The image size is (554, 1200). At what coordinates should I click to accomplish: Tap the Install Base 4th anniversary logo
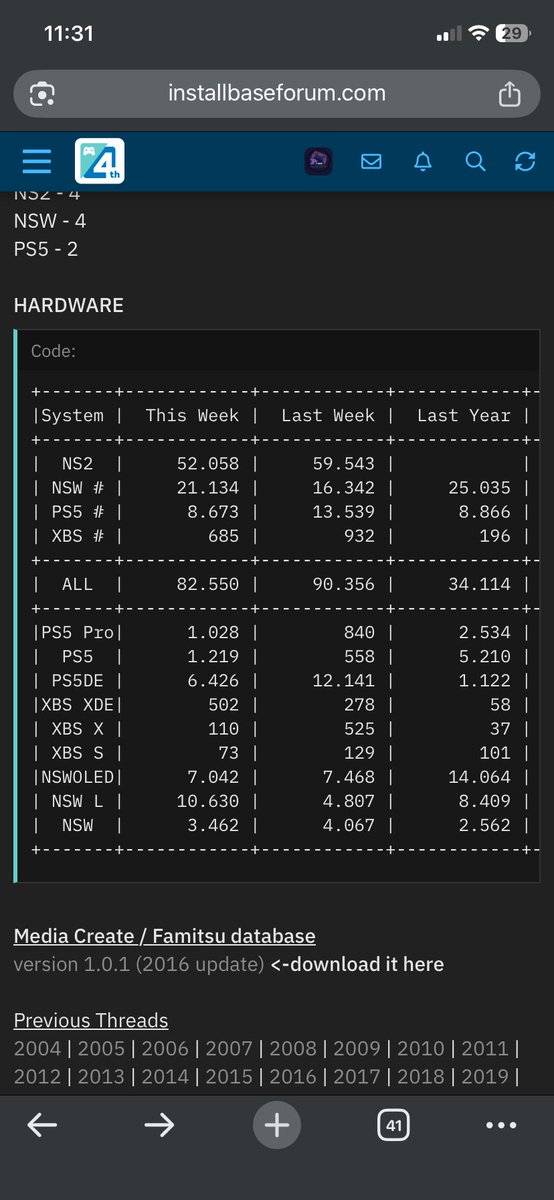tap(100, 161)
